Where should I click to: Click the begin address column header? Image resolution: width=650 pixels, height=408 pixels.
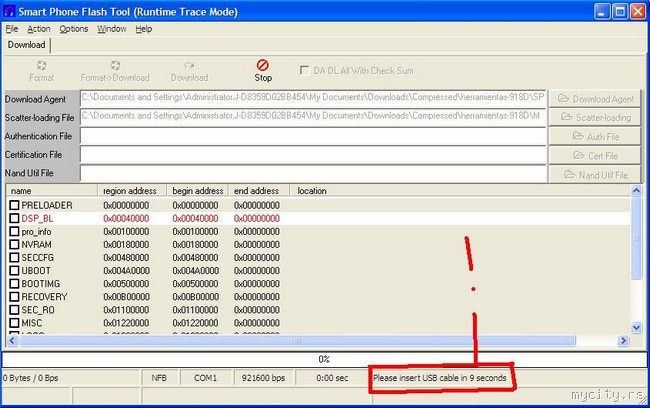tap(197, 191)
